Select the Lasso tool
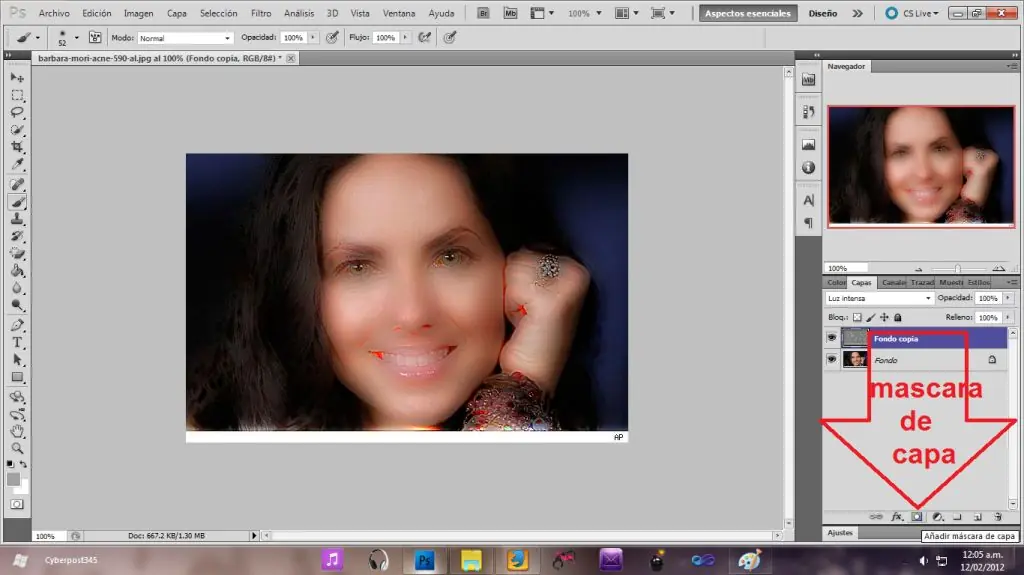 pyautogui.click(x=17, y=112)
